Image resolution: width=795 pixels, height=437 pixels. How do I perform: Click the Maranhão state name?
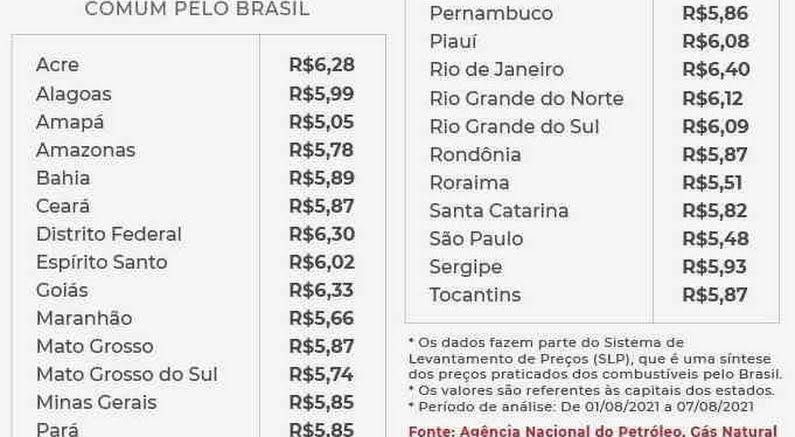84,318
